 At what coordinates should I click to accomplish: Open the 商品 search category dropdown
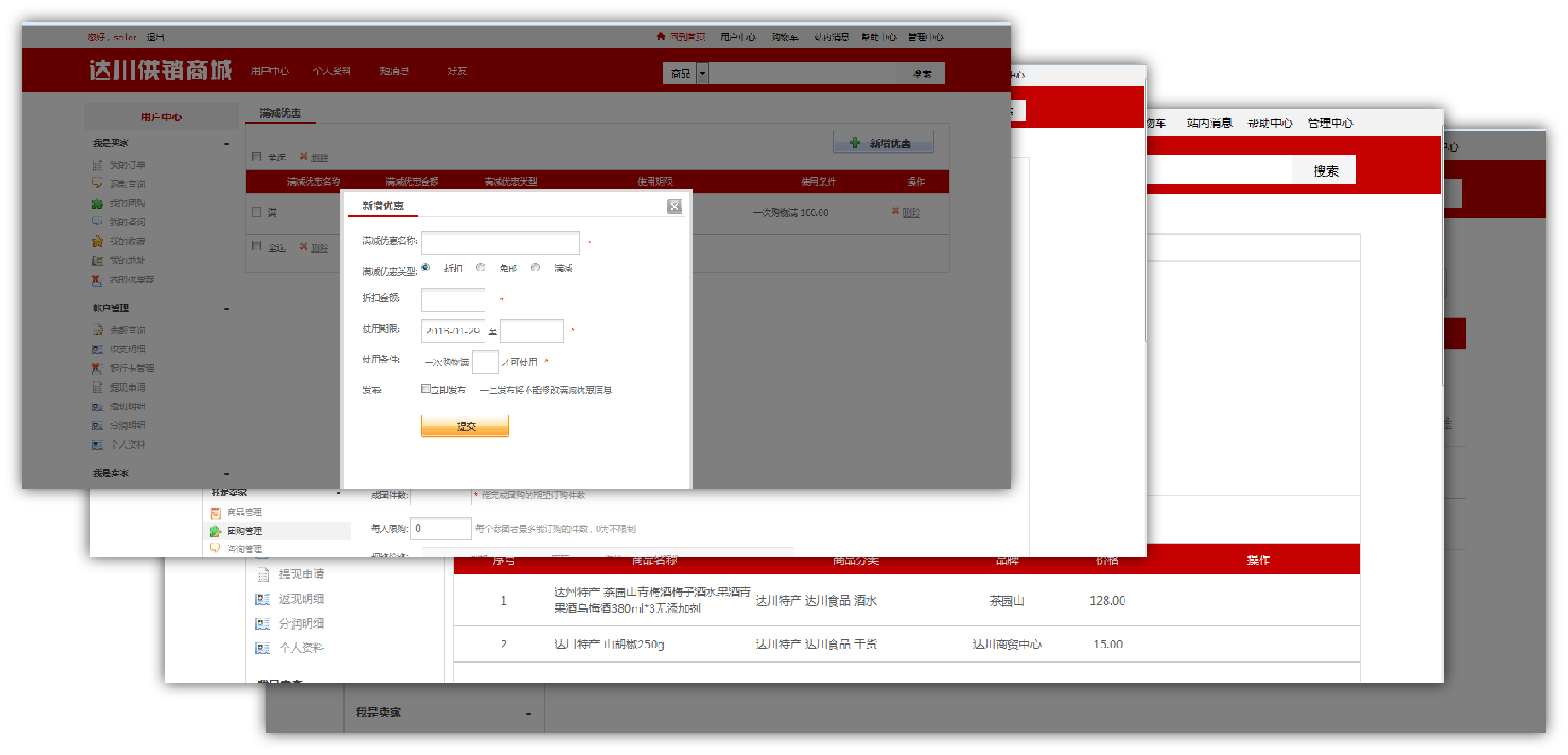pyautogui.click(x=702, y=73)
